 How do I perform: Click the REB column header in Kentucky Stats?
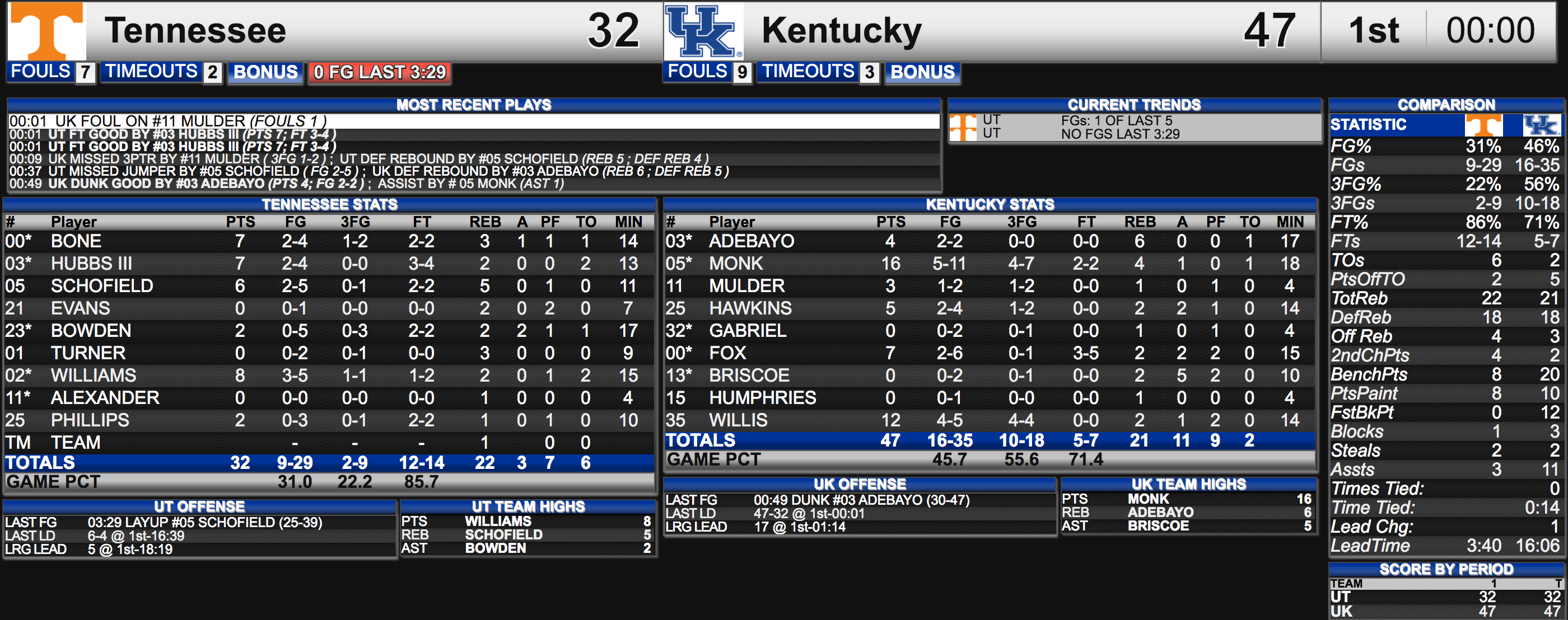1140,222
